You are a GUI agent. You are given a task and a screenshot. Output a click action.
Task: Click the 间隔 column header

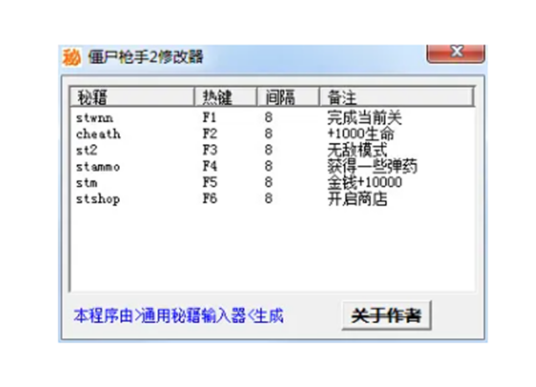[x=288, y=97]
